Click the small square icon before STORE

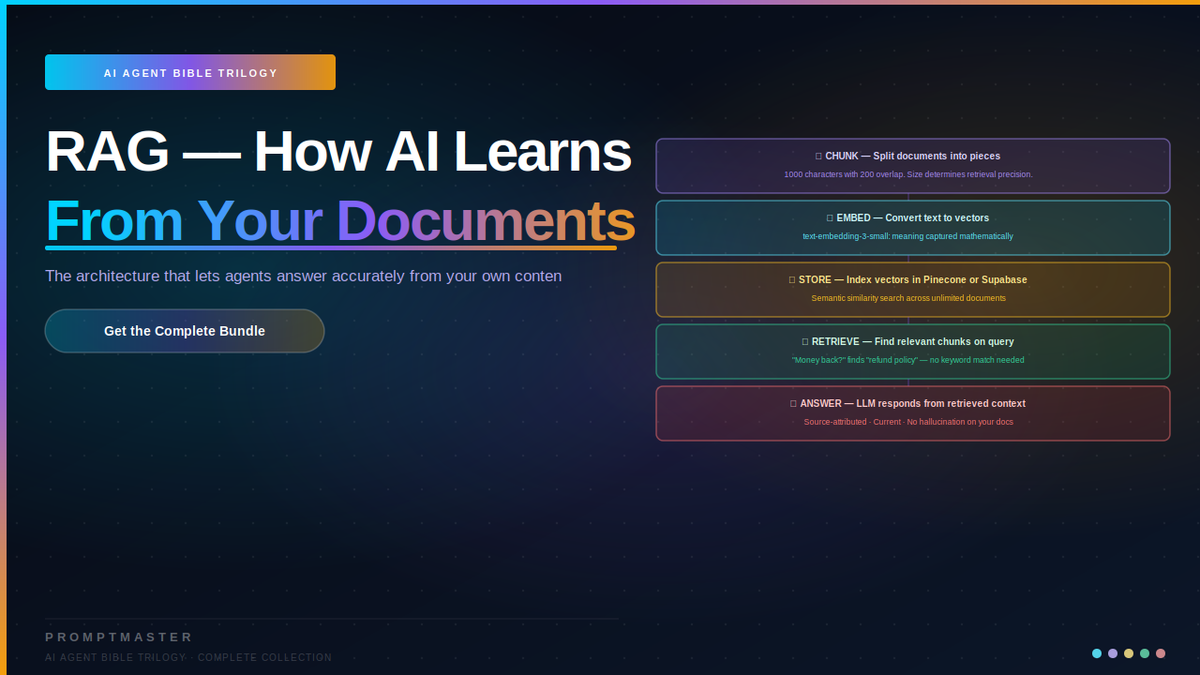[792, 281]
